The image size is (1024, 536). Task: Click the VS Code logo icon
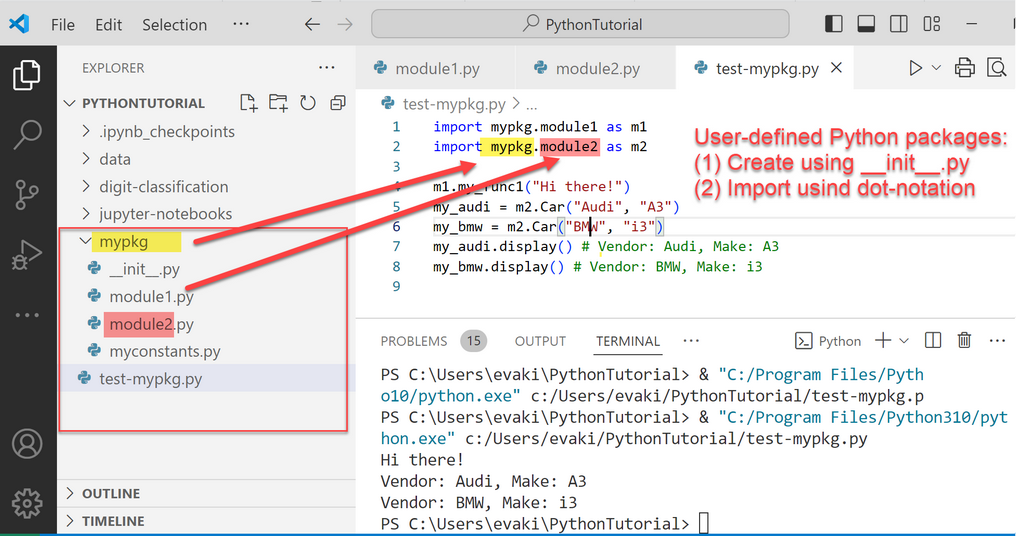[19, 24]
